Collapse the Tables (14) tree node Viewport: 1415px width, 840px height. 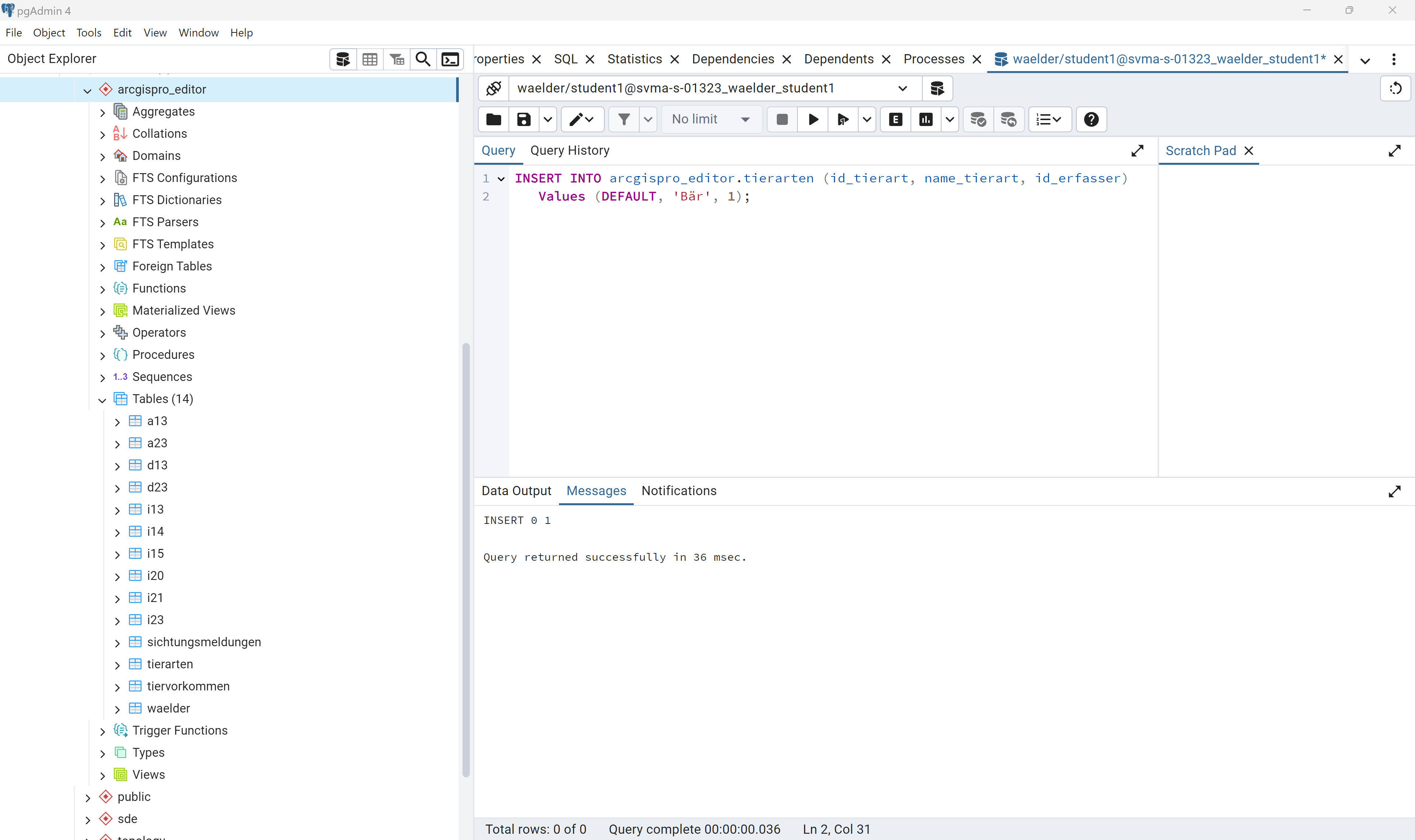coord(102,400)
